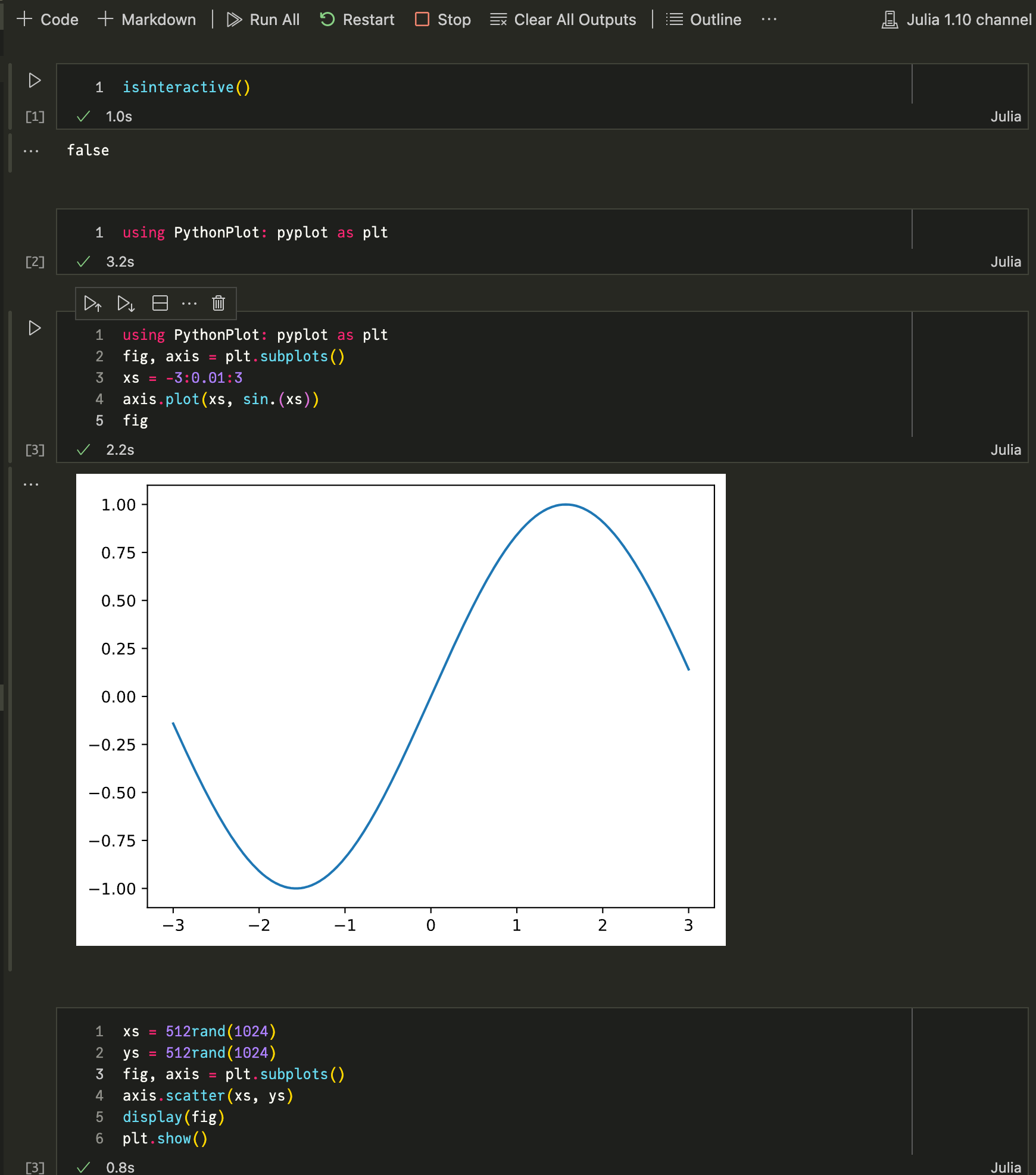Click the 'xs = 512rand(1024)' code line

[x=199, y=1032]
